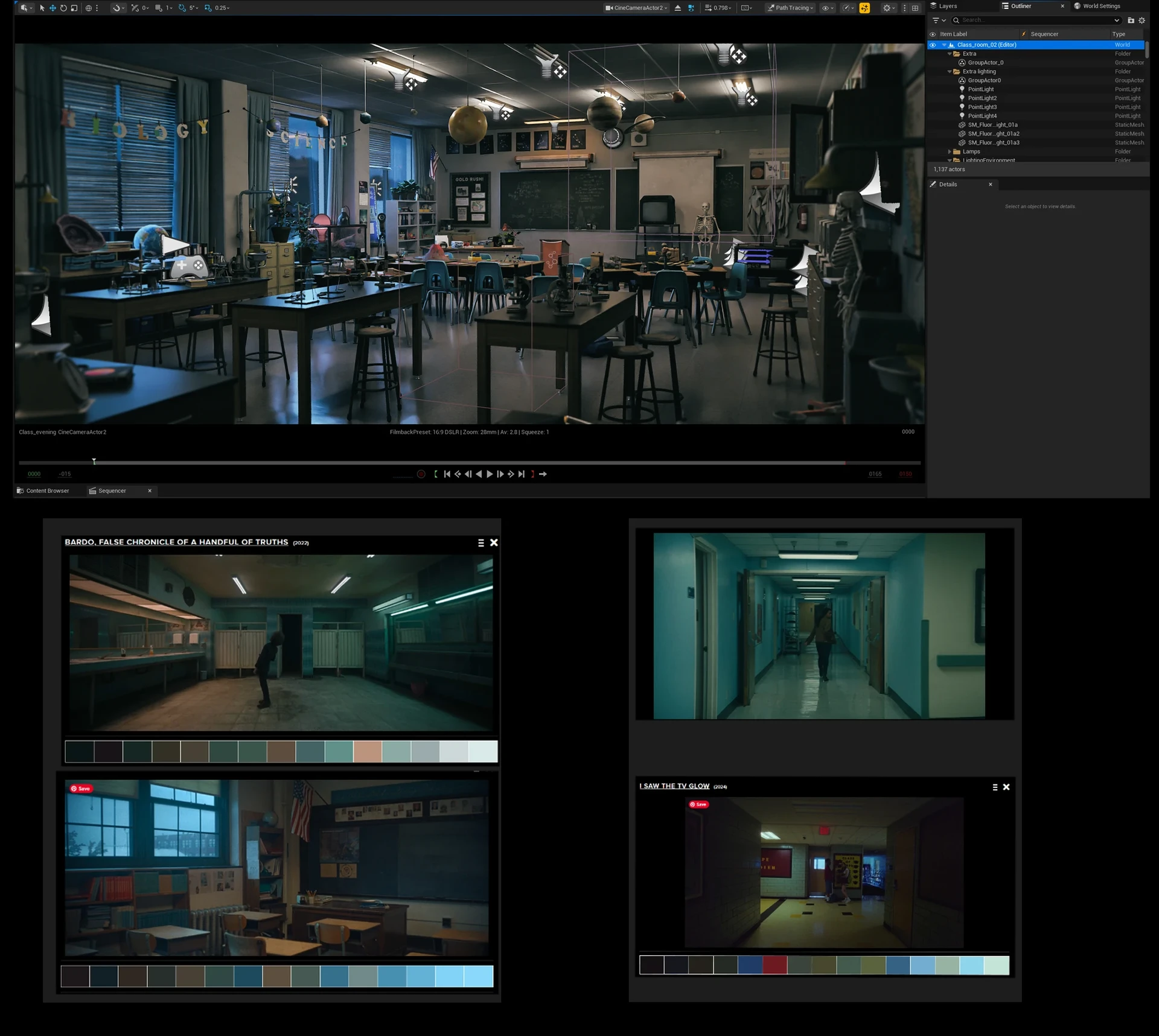
Task: Play the sequence forward
Action: pos(490,474)
